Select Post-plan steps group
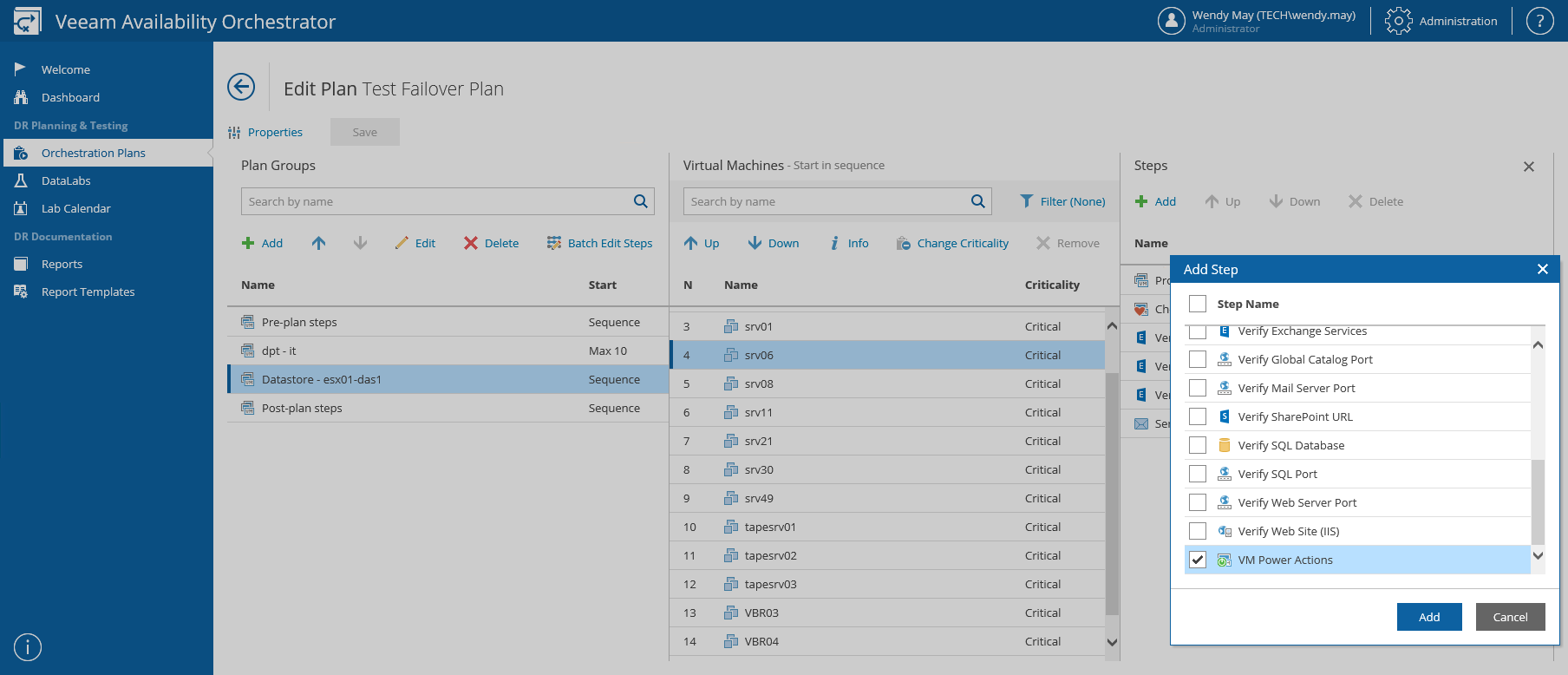 pyautogui.click(x=448, y=408)
